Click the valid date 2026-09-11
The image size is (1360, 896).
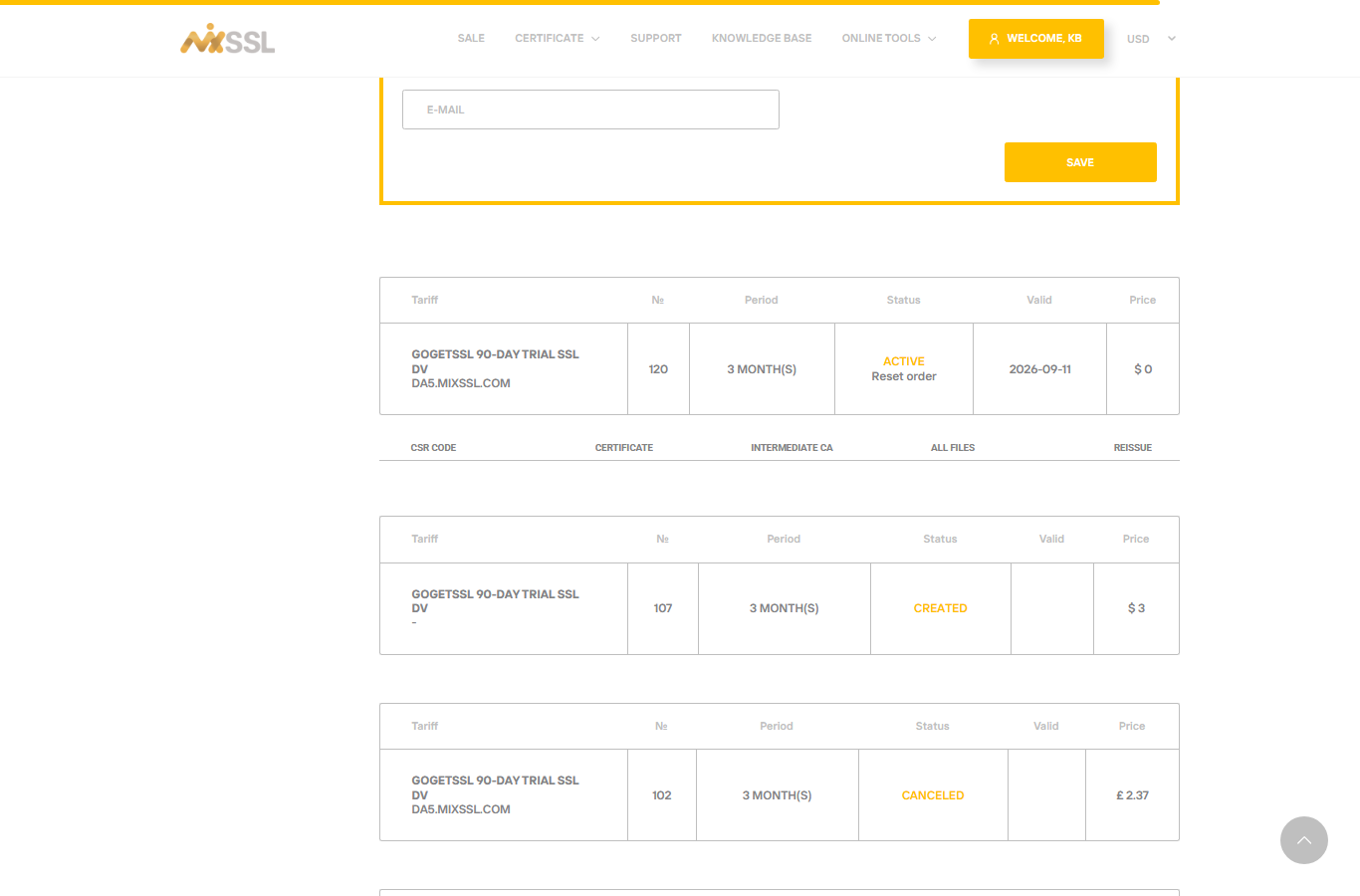click(1039, 369)
